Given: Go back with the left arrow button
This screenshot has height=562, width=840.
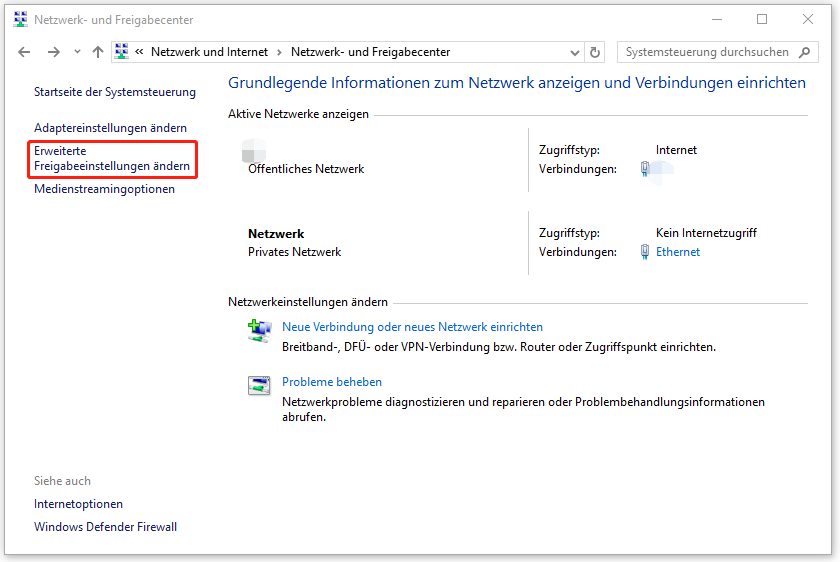Looking at the screenshot, I should (24, 52).
